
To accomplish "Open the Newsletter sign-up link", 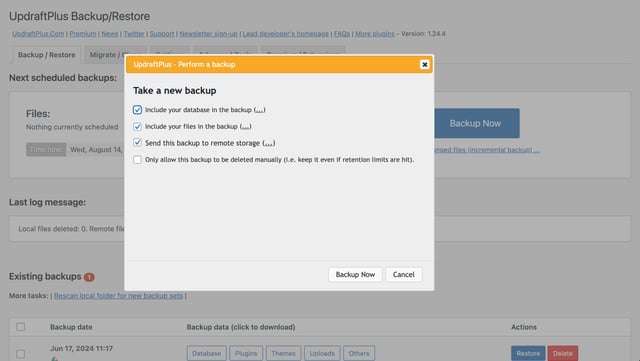I will 208,34.
